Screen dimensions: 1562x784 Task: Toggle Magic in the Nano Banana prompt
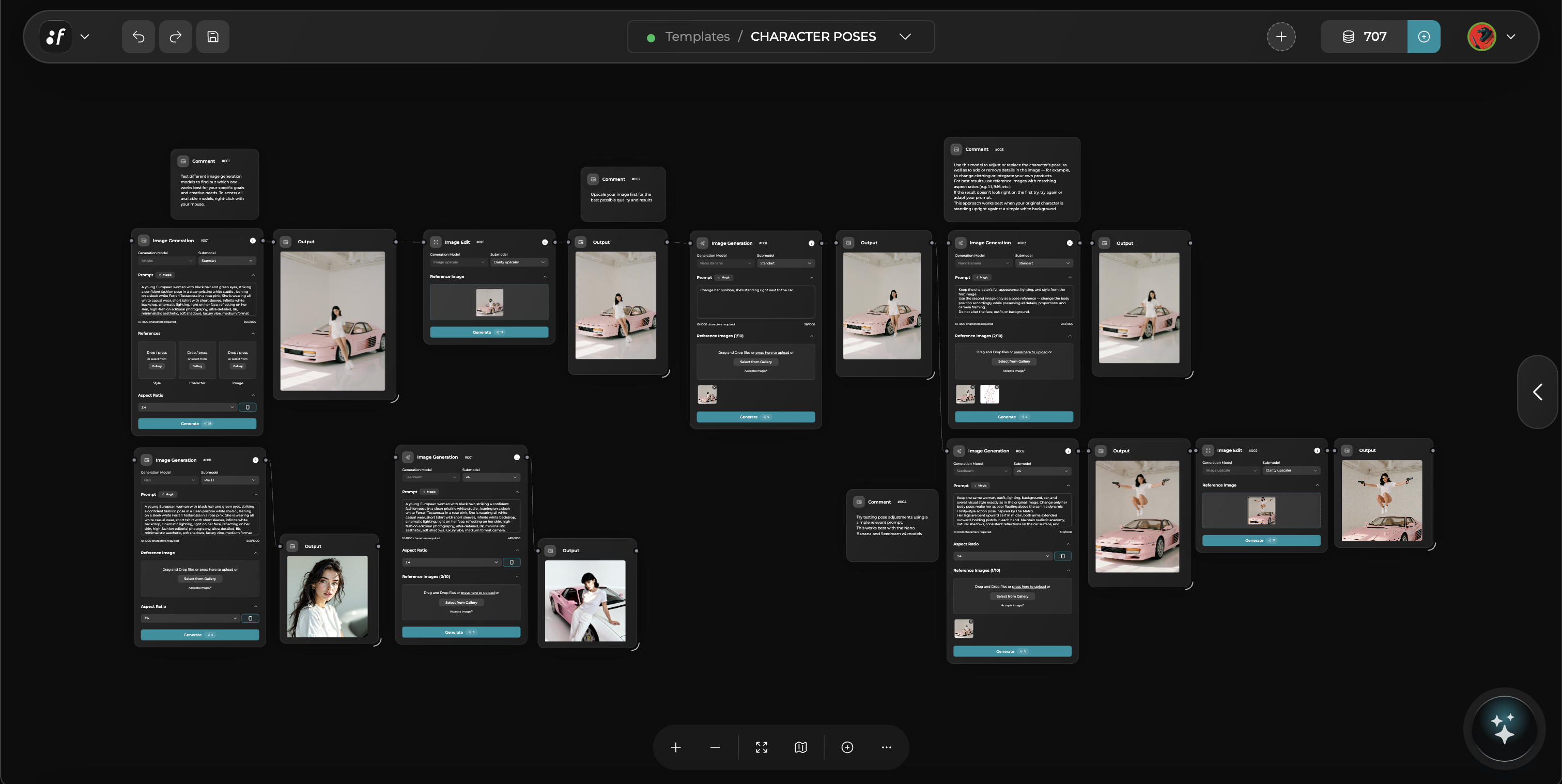(723, 277)
